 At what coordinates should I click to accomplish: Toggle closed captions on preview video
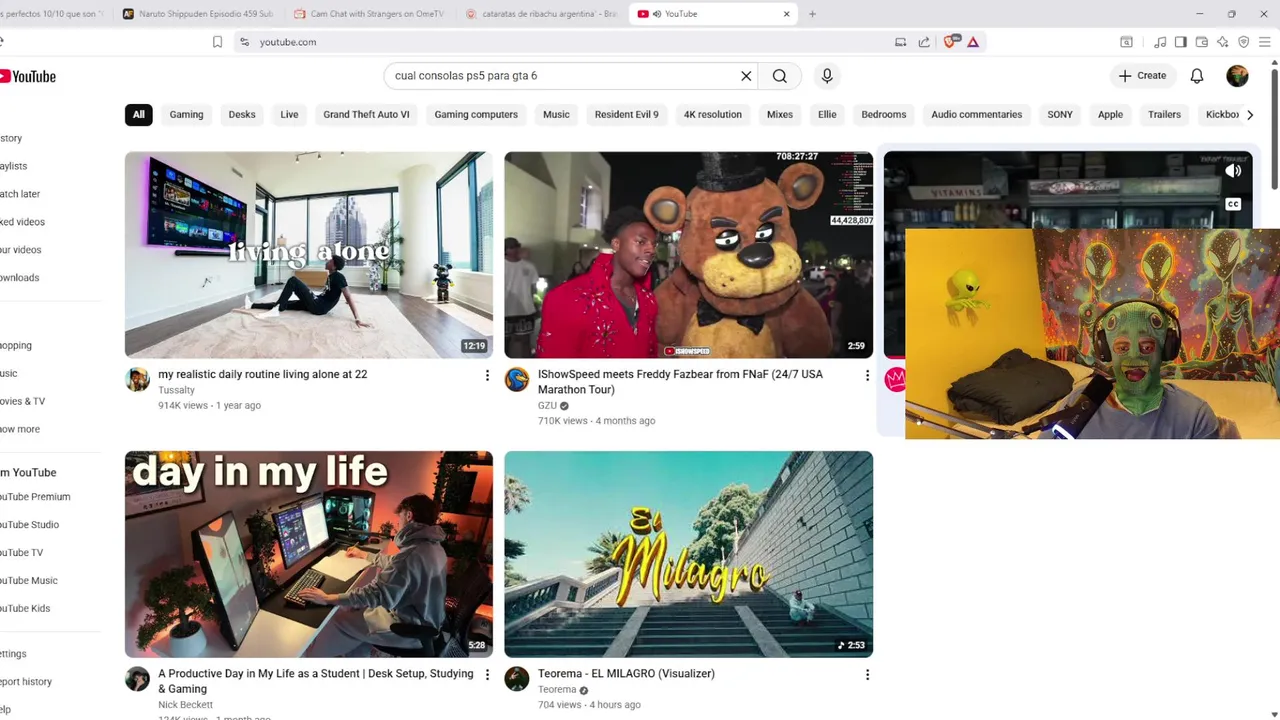(1233, 204)
